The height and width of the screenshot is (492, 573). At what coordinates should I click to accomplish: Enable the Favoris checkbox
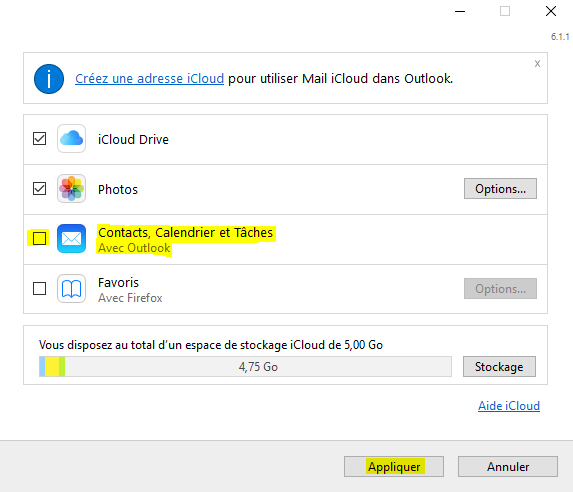(x=39, y=289)
